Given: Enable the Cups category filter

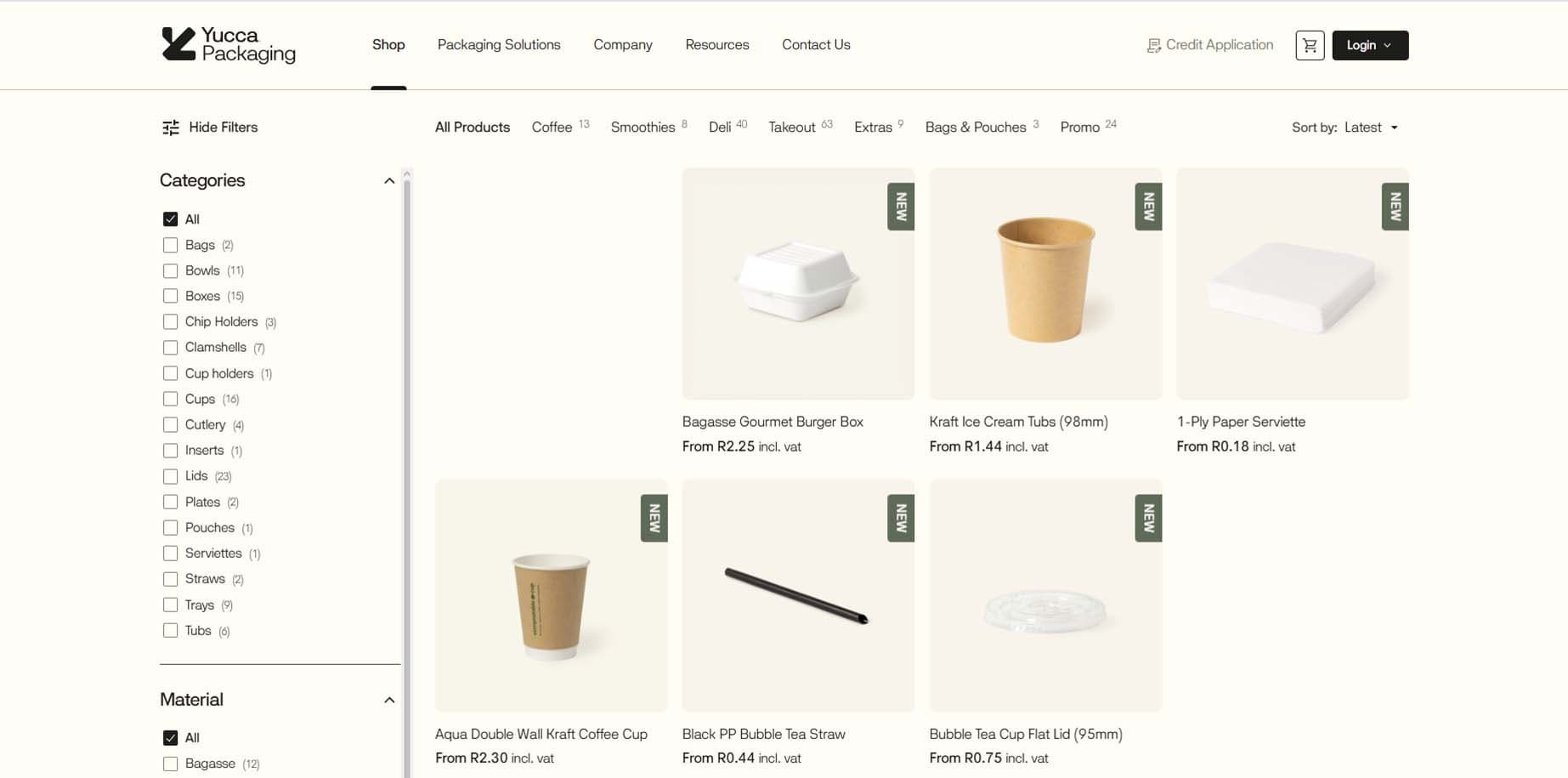Looking at the screenshot, I should 170,399.
